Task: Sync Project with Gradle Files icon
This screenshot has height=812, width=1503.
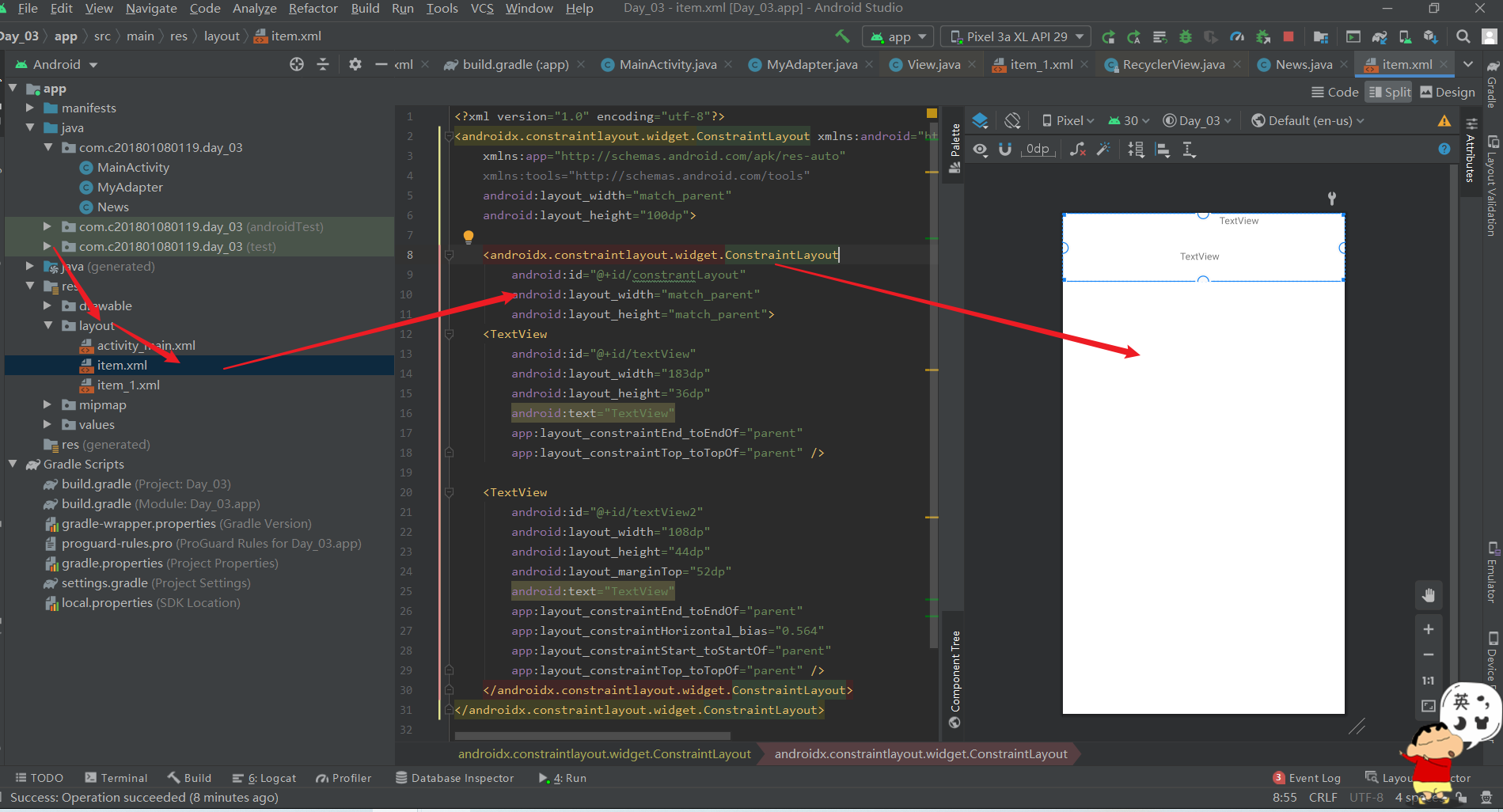Action: (x=1380, y=36)
